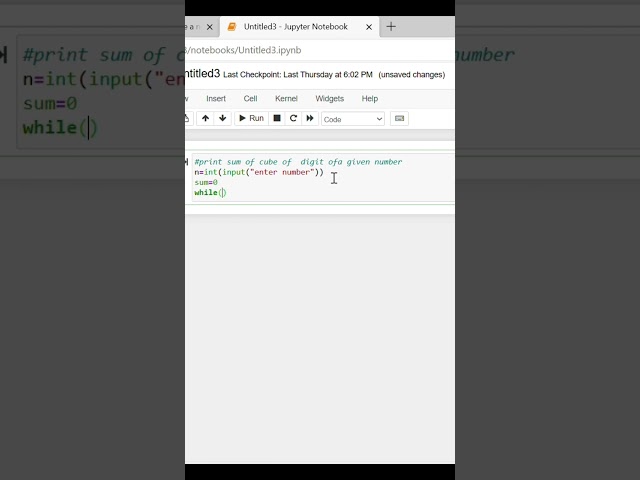Click the comment line '#print sum of cube'
Image resolution: width=640 pixels, height=480 pixels.
298,162
